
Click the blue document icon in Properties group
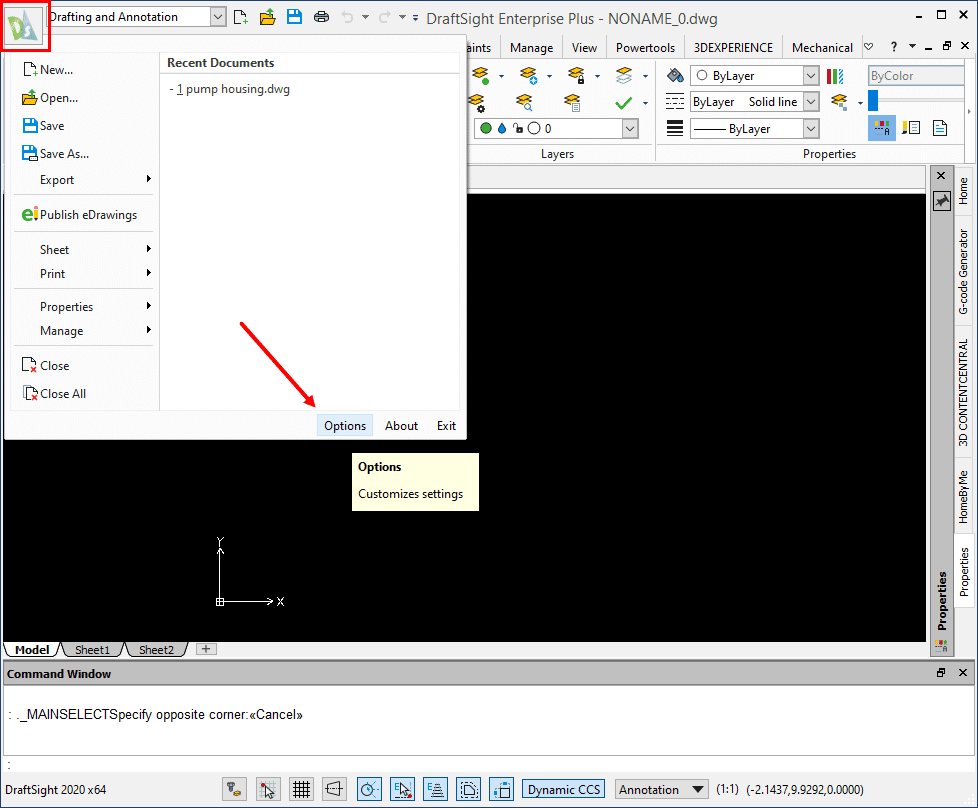pos(940,128)
